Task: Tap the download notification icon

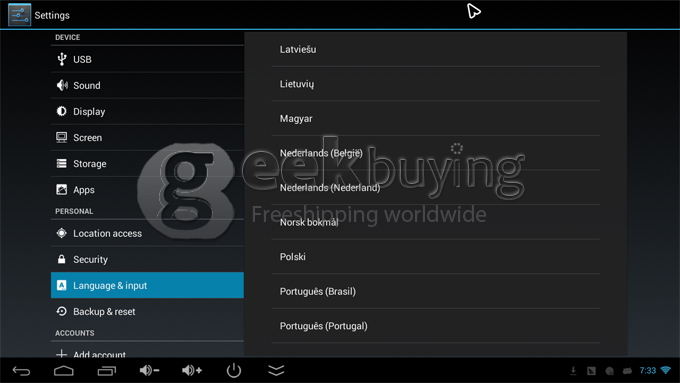Action: (x=573, y=370)
